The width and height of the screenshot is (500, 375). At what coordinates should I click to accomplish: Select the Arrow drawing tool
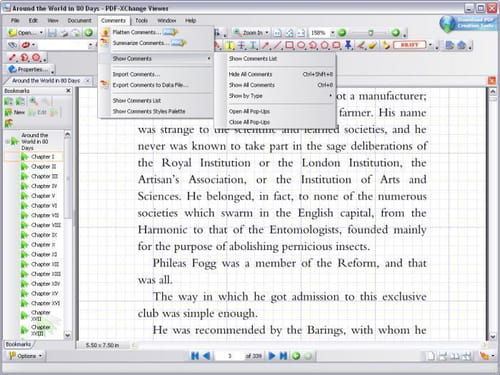click(x=266, y=45)
